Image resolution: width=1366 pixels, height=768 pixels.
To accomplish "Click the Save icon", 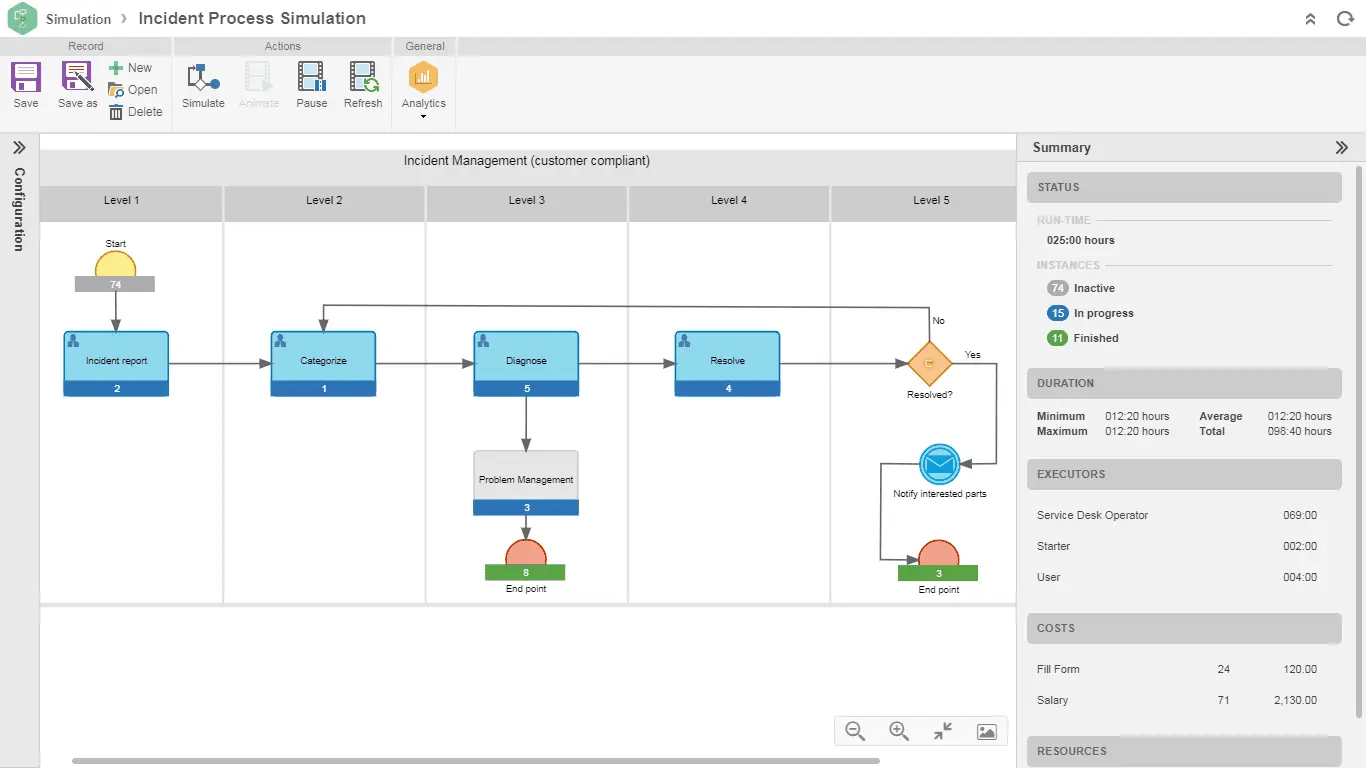I will tap(25, 85).
